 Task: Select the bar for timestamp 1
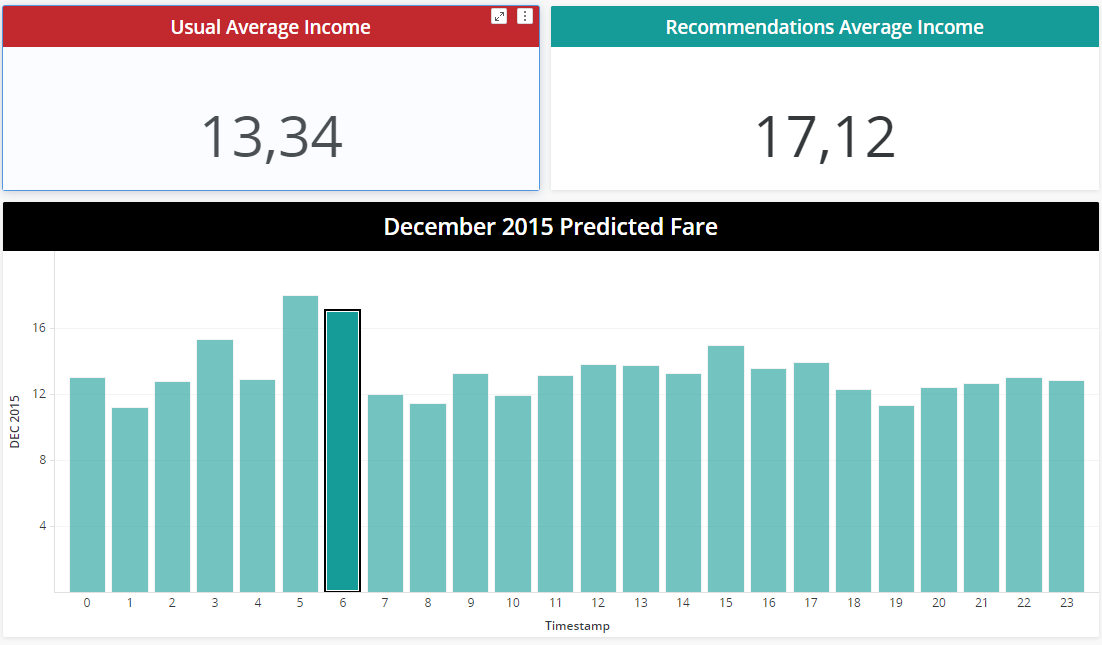(130, 500)
